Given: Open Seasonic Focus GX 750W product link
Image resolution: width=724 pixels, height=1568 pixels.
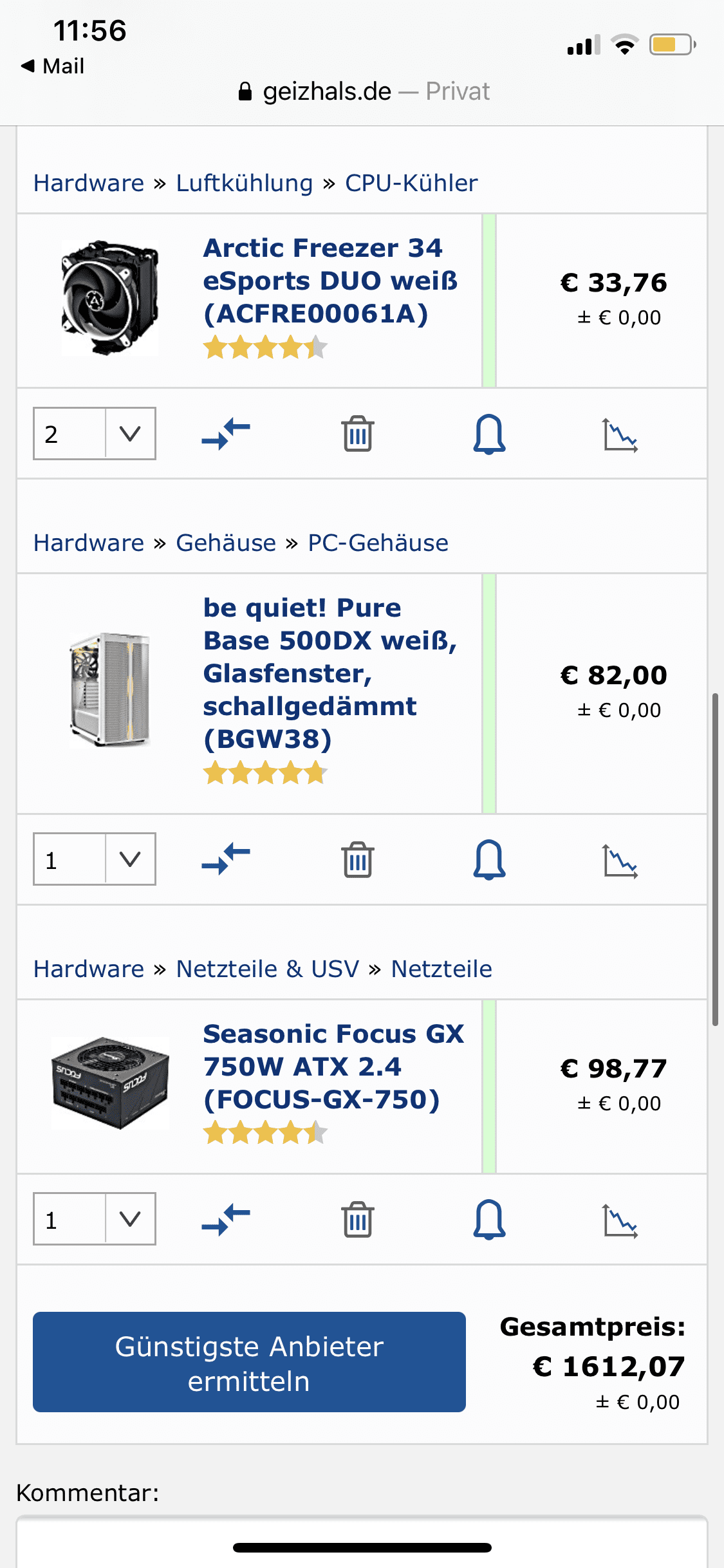Looking at the screenshot, I should point(333,1067).
